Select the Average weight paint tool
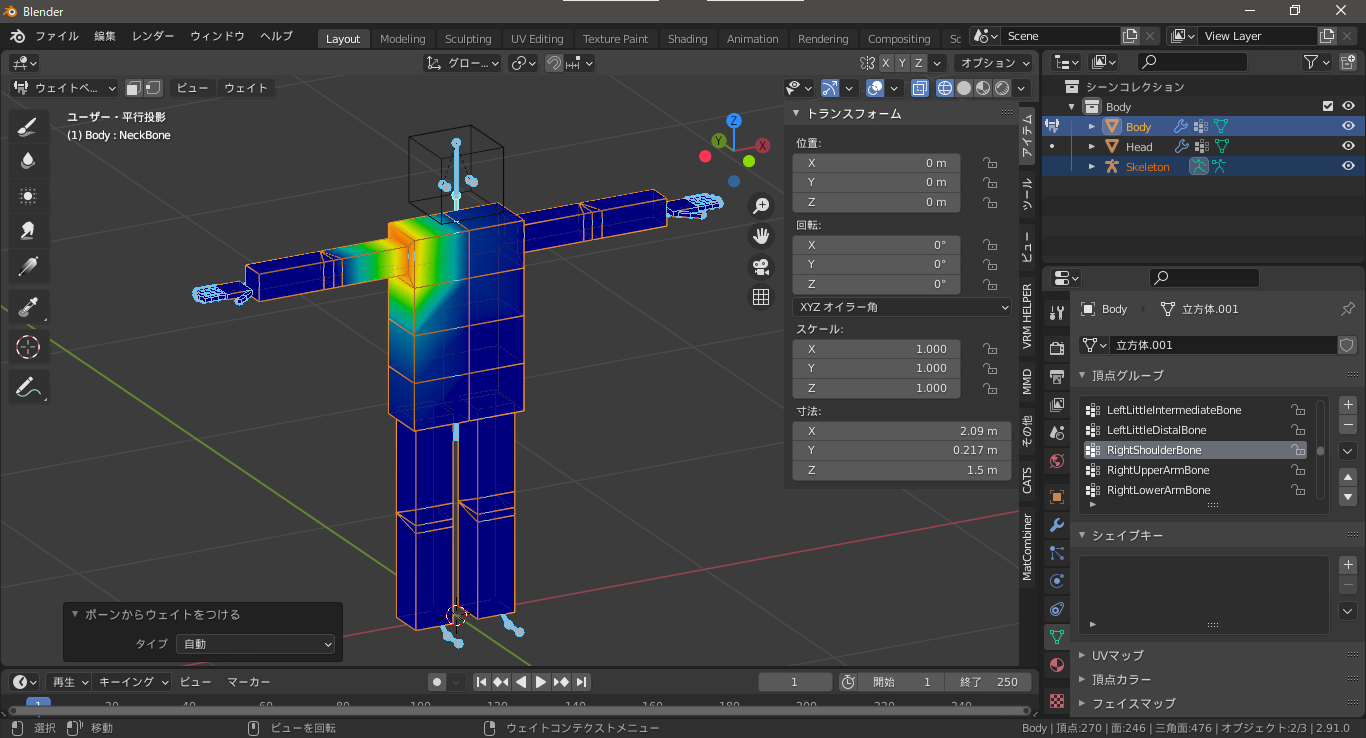 tap(28, 196)
